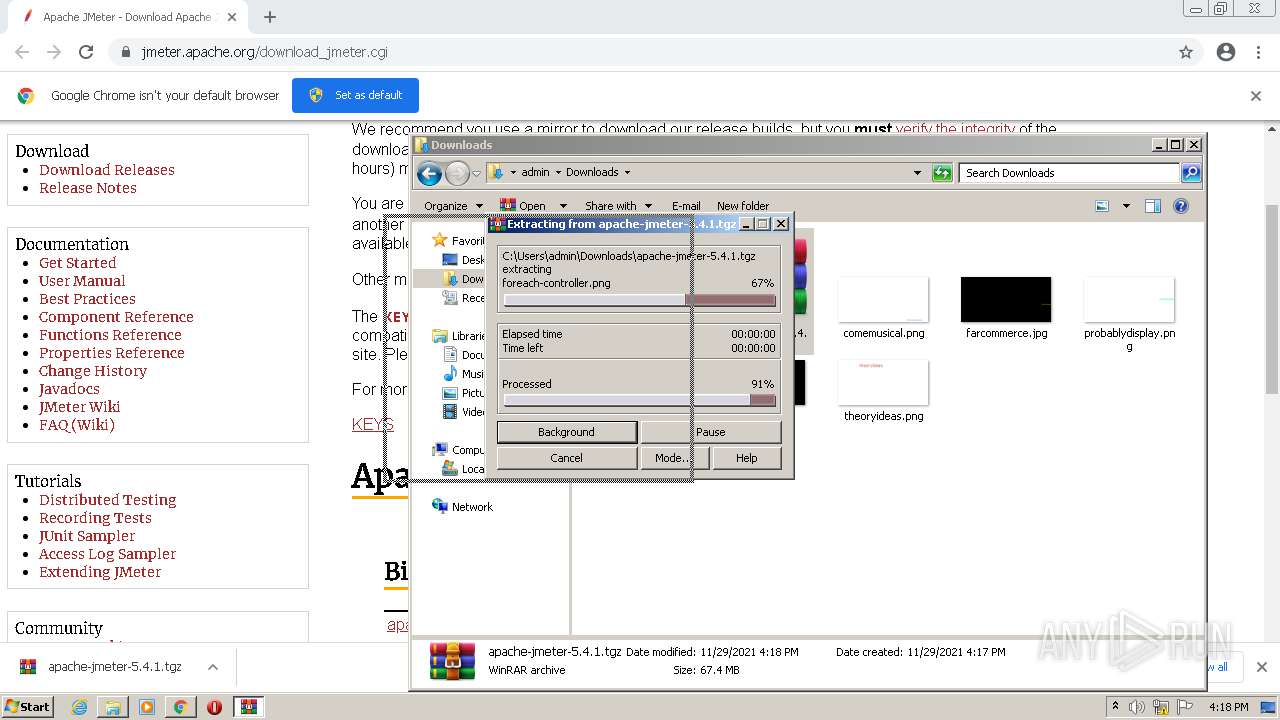Click Open with WinRAR toolbar button
Screen dimensions: 1280x720
click(x=523, y=206)
